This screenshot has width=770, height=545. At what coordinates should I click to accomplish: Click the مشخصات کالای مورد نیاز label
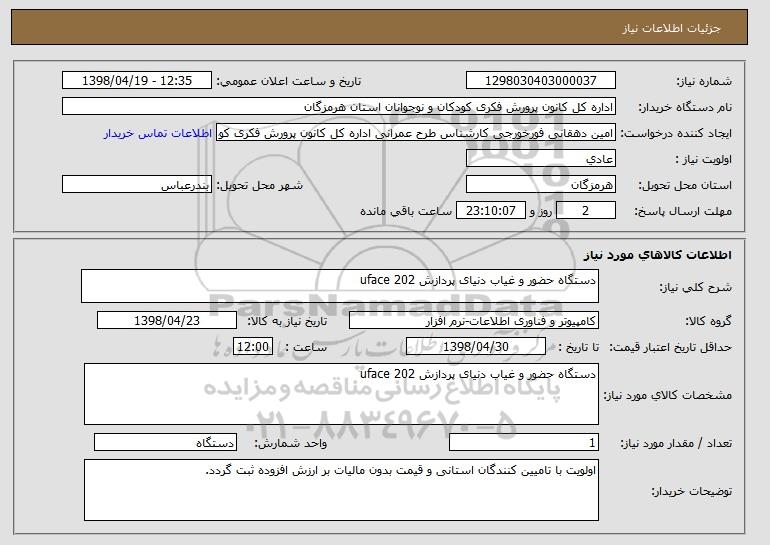pyautogui.click(x=668, y=395)
